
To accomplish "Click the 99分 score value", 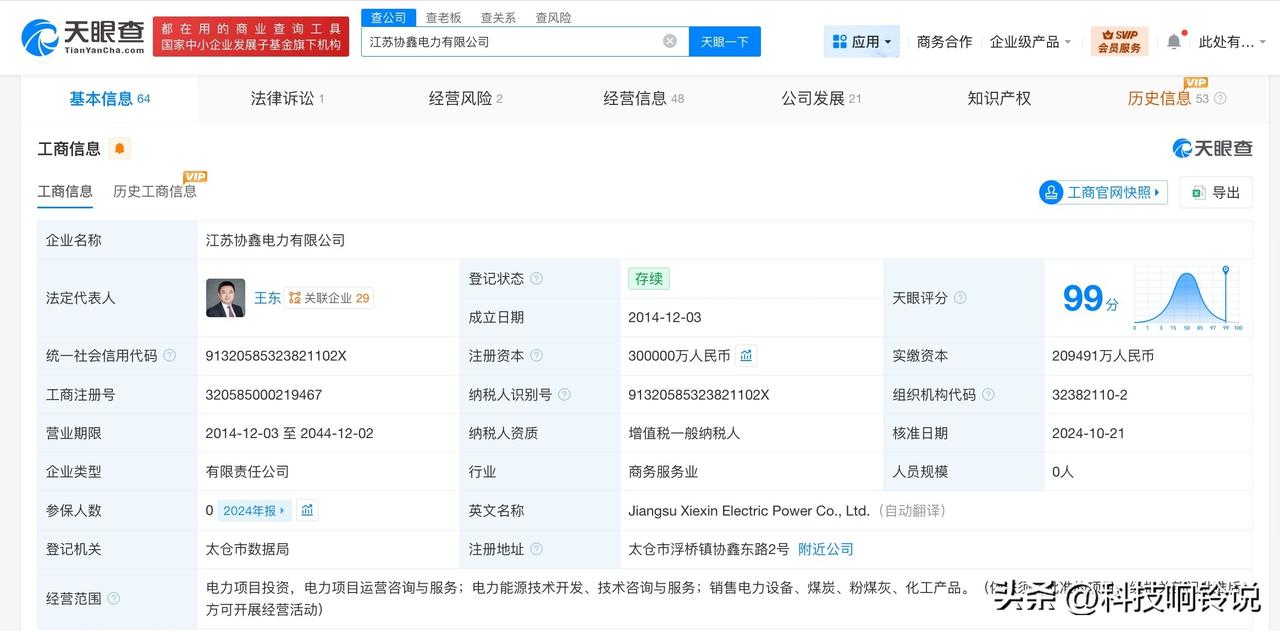I will click(1090, 298).
